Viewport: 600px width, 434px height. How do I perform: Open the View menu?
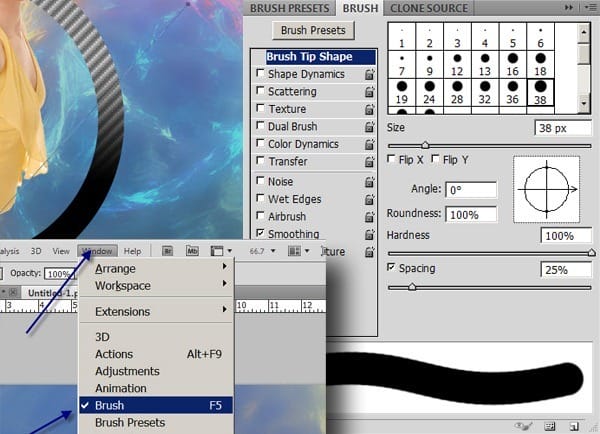tap(61, 251)
